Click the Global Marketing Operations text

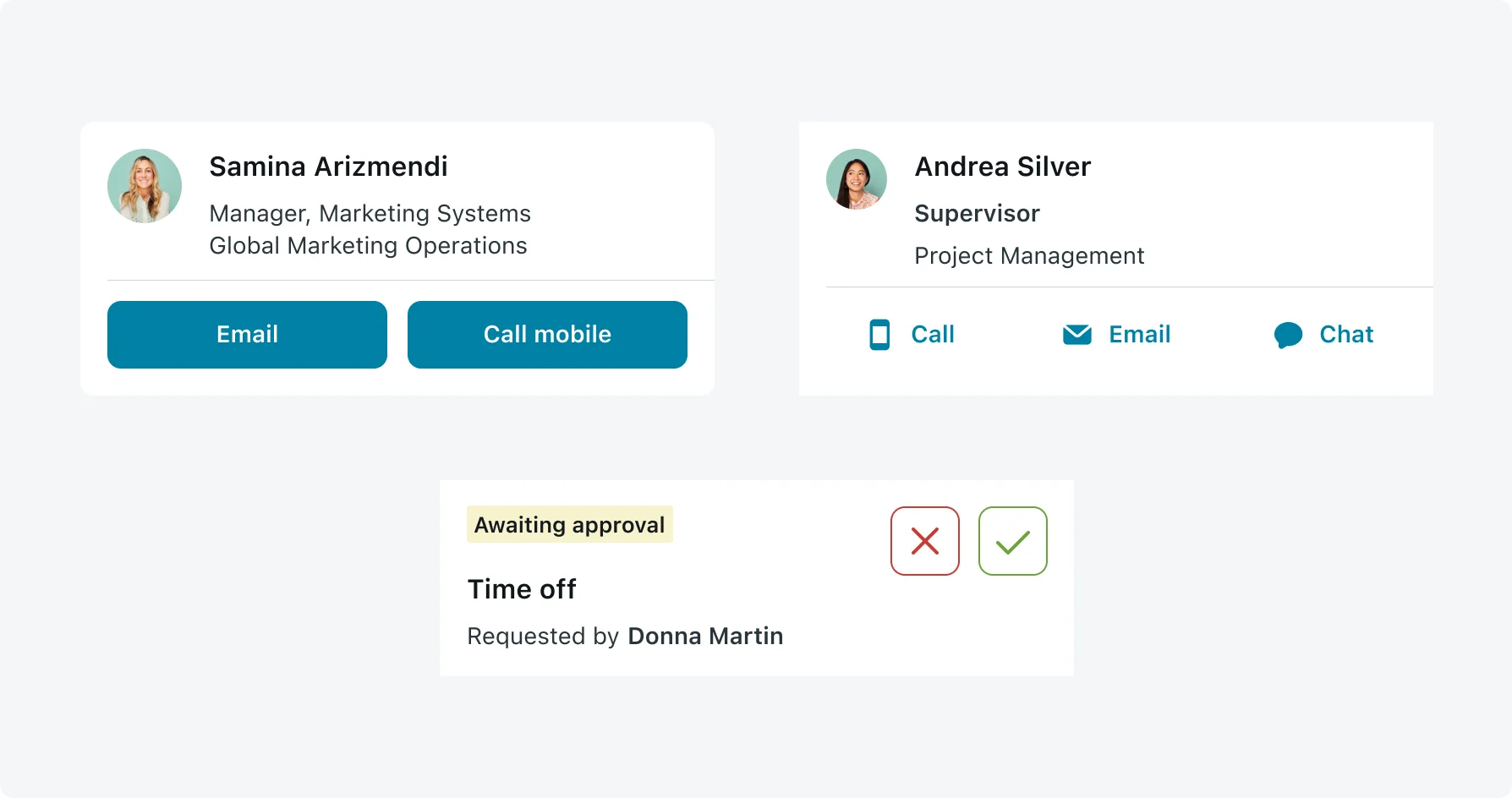click(368, 245)
